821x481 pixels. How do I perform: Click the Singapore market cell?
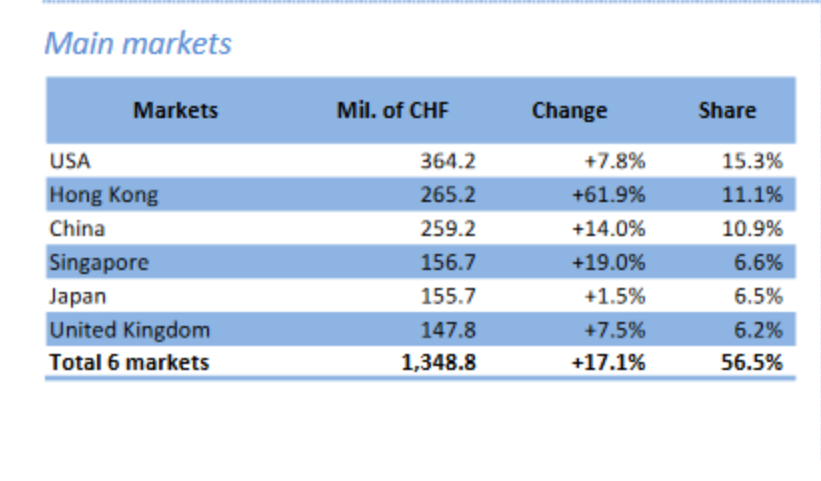coord(99,262)
